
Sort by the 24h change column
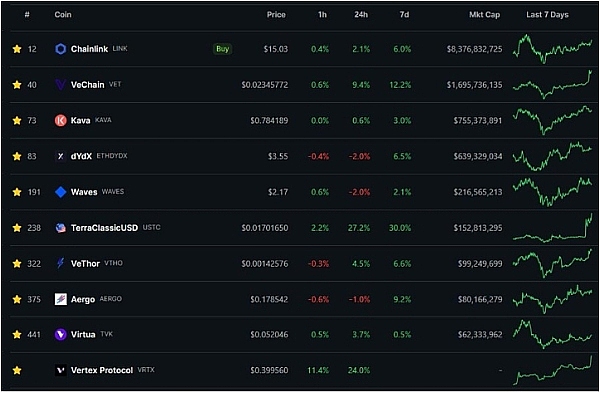tap(361, 15)
